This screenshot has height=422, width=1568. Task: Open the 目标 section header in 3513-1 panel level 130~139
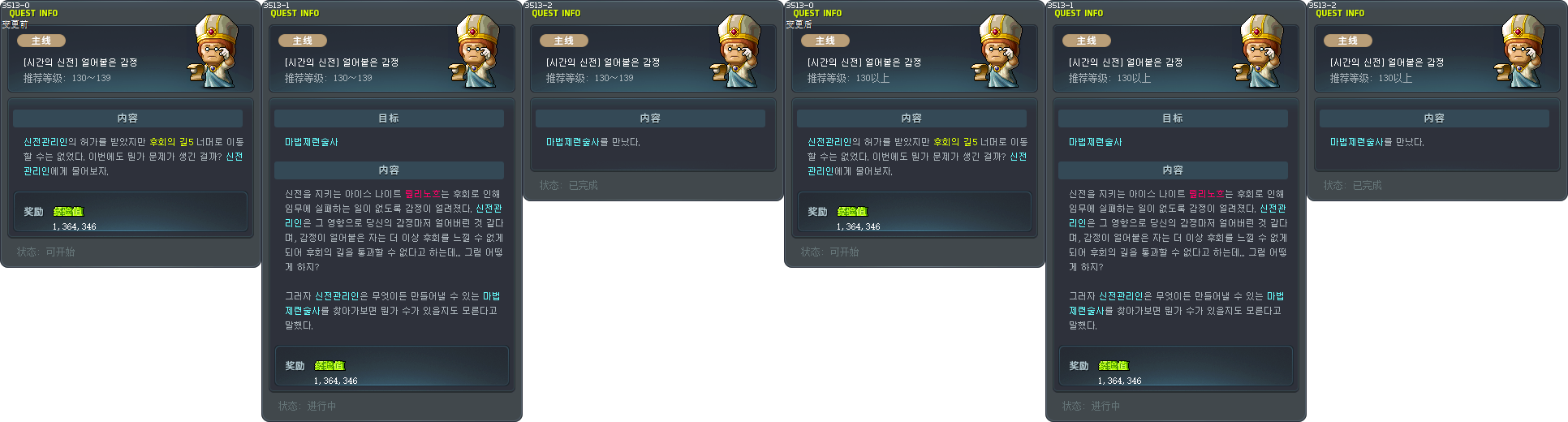coord(389,118)
